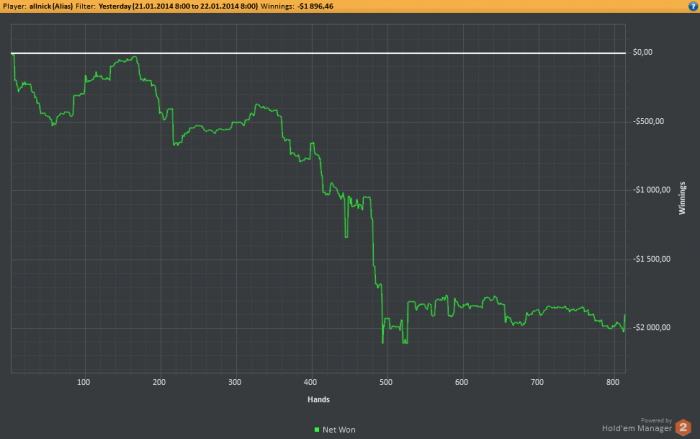
Task: Click the Yesterday date range filter text
Action: [178, 6]
